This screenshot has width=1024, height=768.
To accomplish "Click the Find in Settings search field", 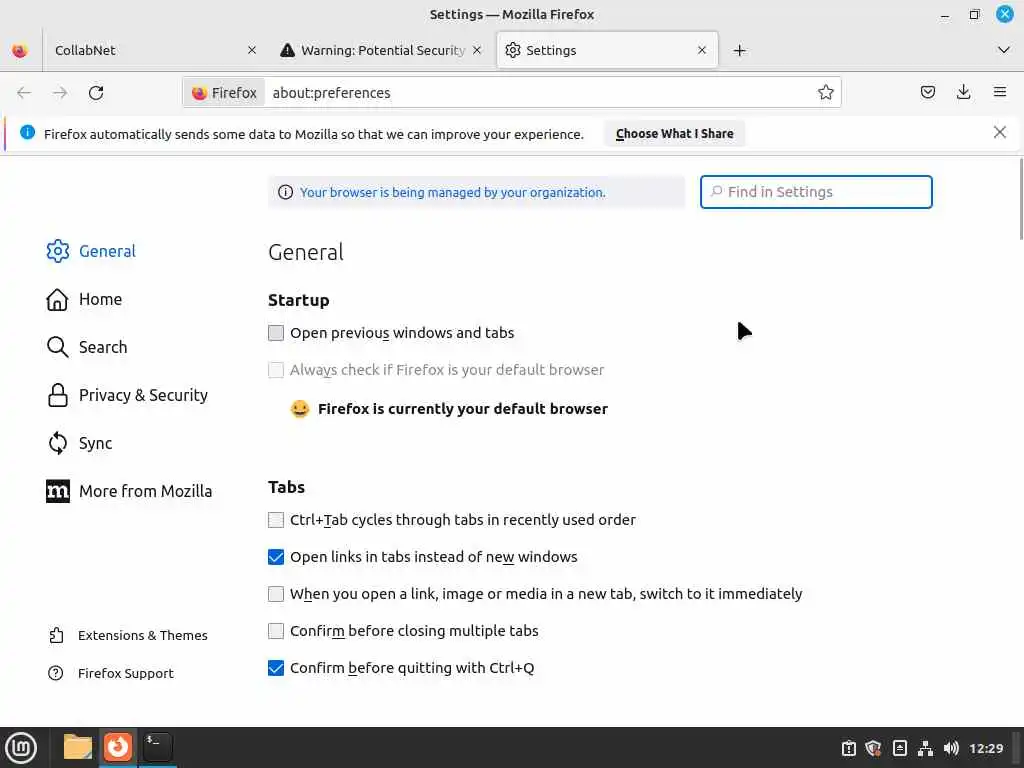I will click(x=816, y=192).
